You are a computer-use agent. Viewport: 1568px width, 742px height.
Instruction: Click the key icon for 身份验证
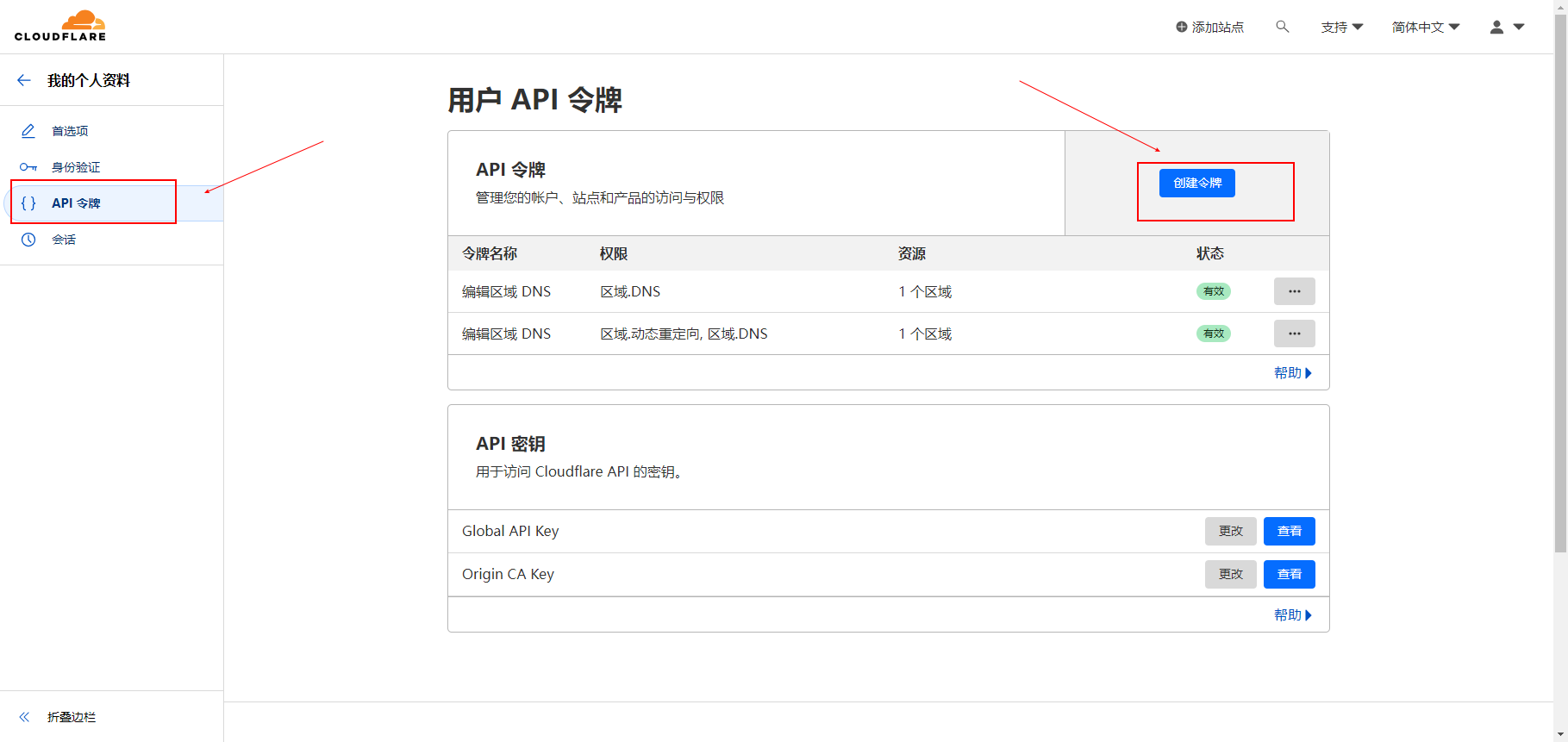pyautogui.click(x=28, y=167)
